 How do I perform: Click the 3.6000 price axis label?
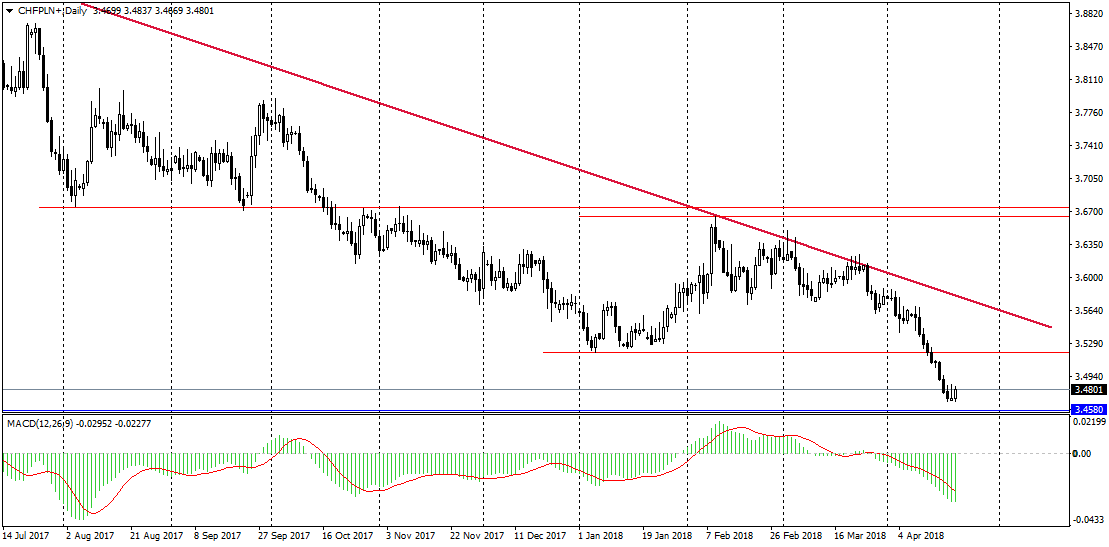click(x=1088, y=277)
